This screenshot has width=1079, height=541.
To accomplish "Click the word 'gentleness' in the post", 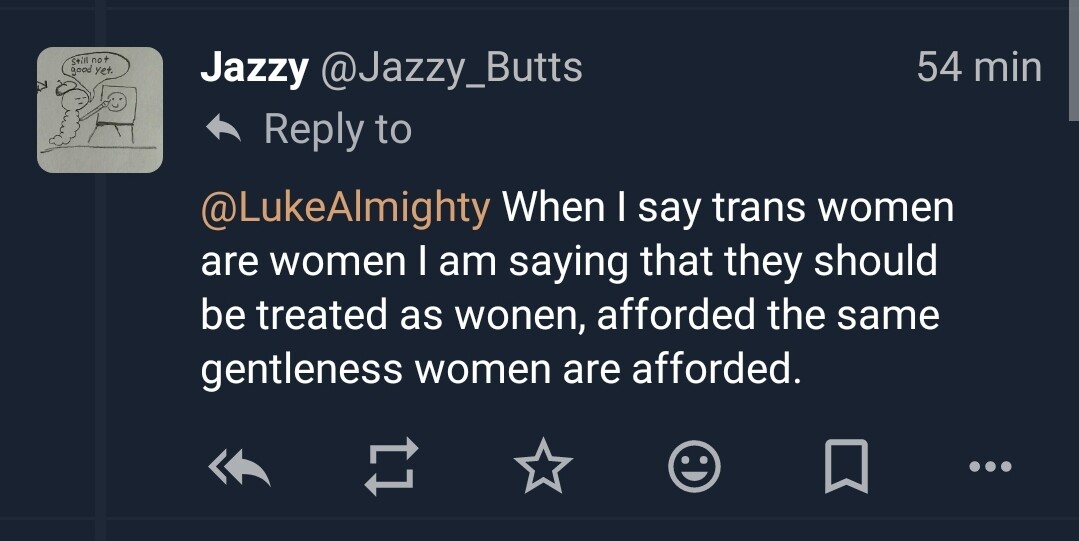I will (x=300, y=370).
